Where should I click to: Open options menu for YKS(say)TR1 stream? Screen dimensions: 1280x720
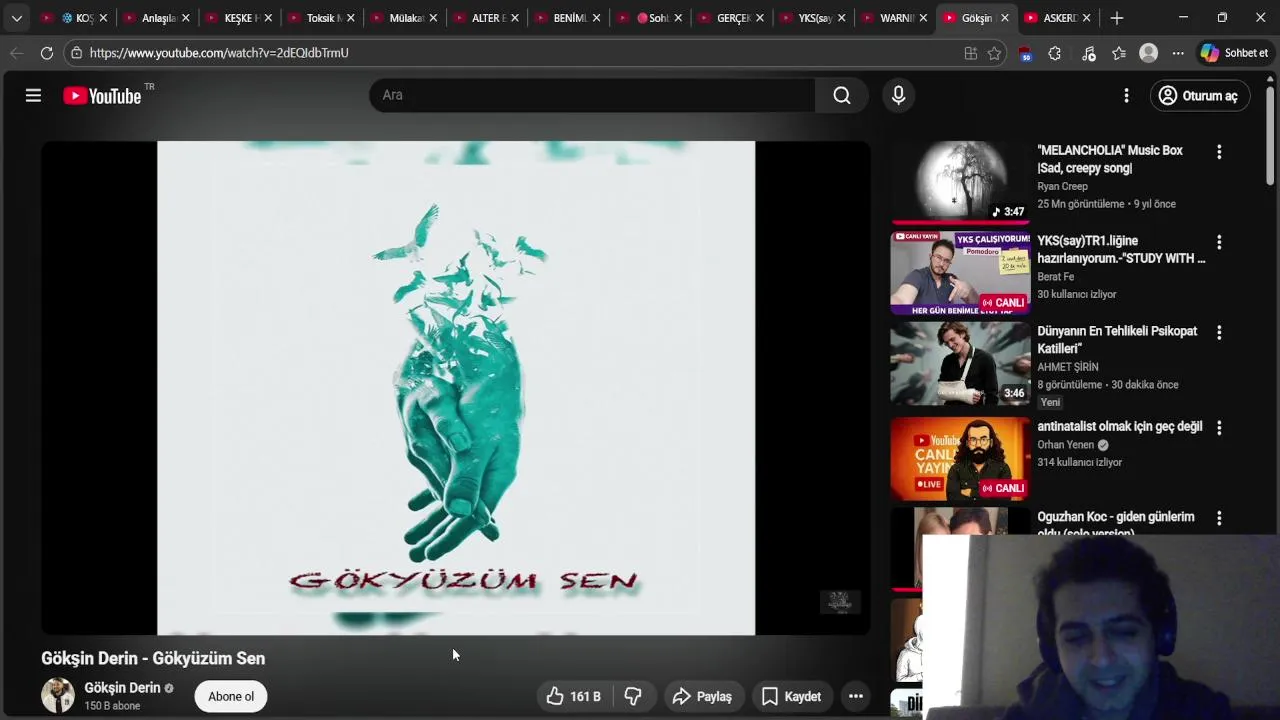click(1219, 242)
